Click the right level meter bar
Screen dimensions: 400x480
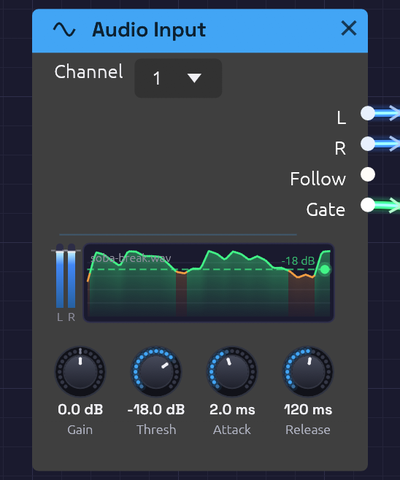[x=71, y=277]
